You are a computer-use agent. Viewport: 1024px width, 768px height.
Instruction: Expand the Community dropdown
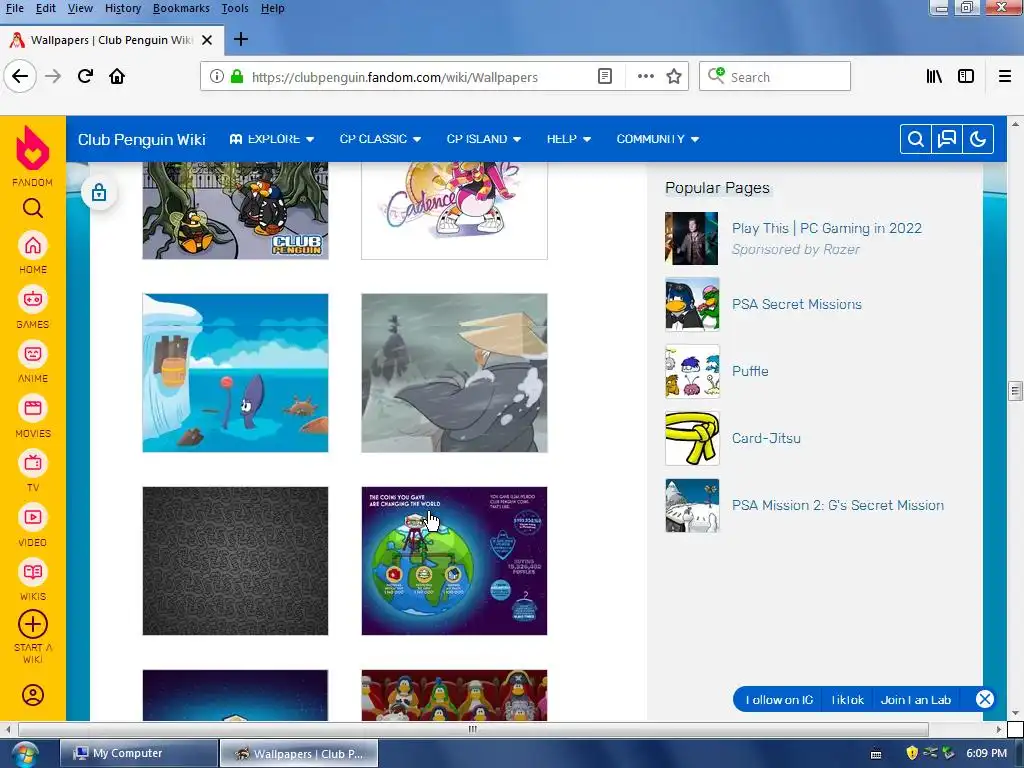coord(658,139)
